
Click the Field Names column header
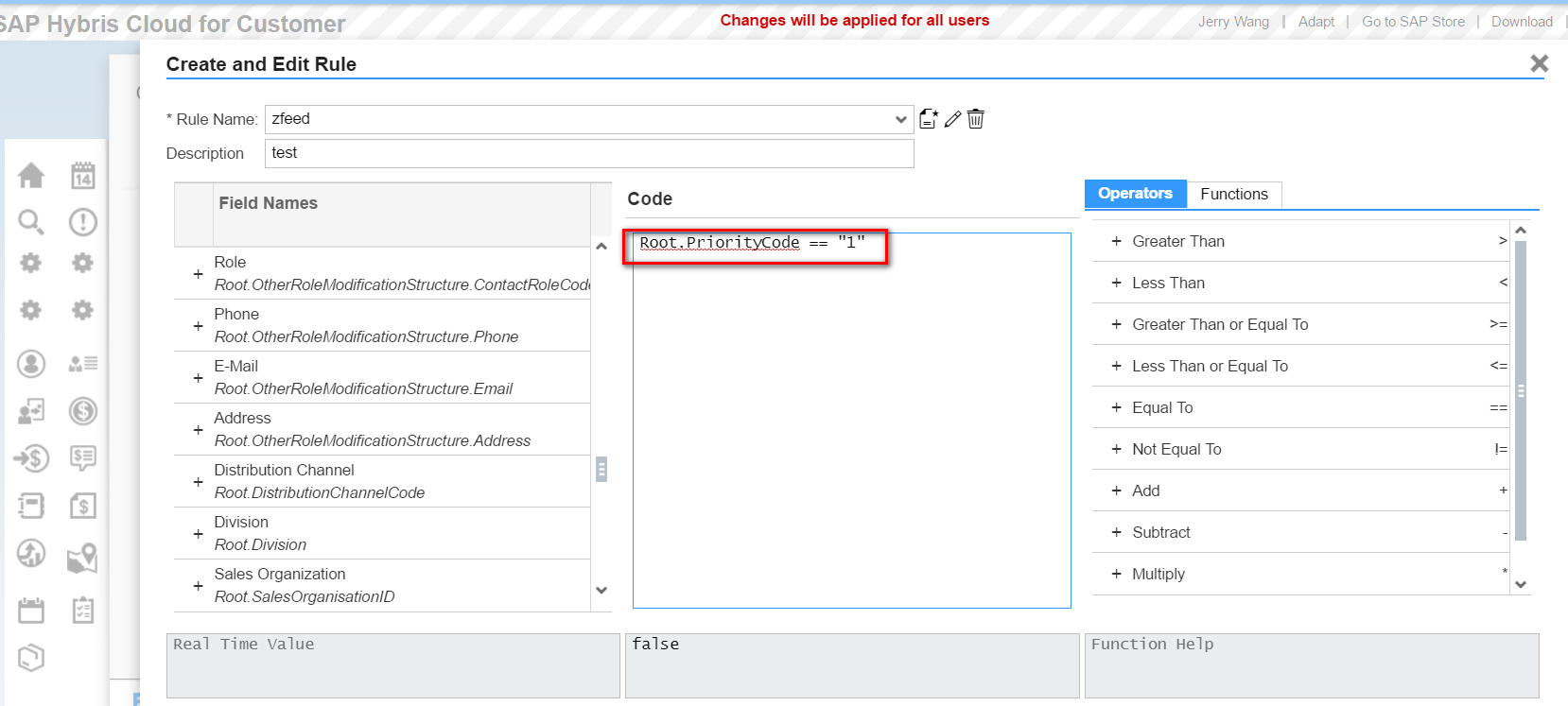coord(402,215)
